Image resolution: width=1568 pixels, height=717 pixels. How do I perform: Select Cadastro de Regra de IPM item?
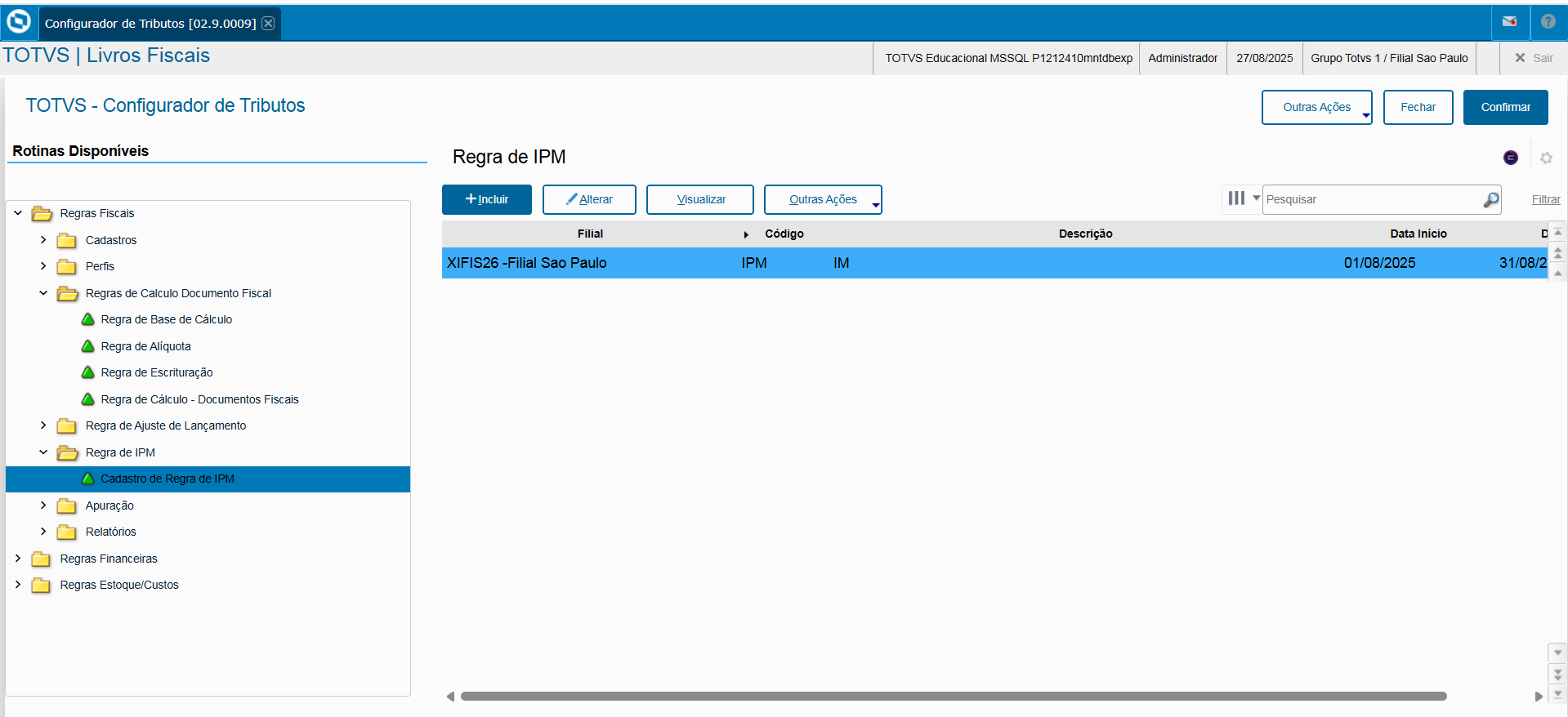pyautogui.click(x=208, y=479)
